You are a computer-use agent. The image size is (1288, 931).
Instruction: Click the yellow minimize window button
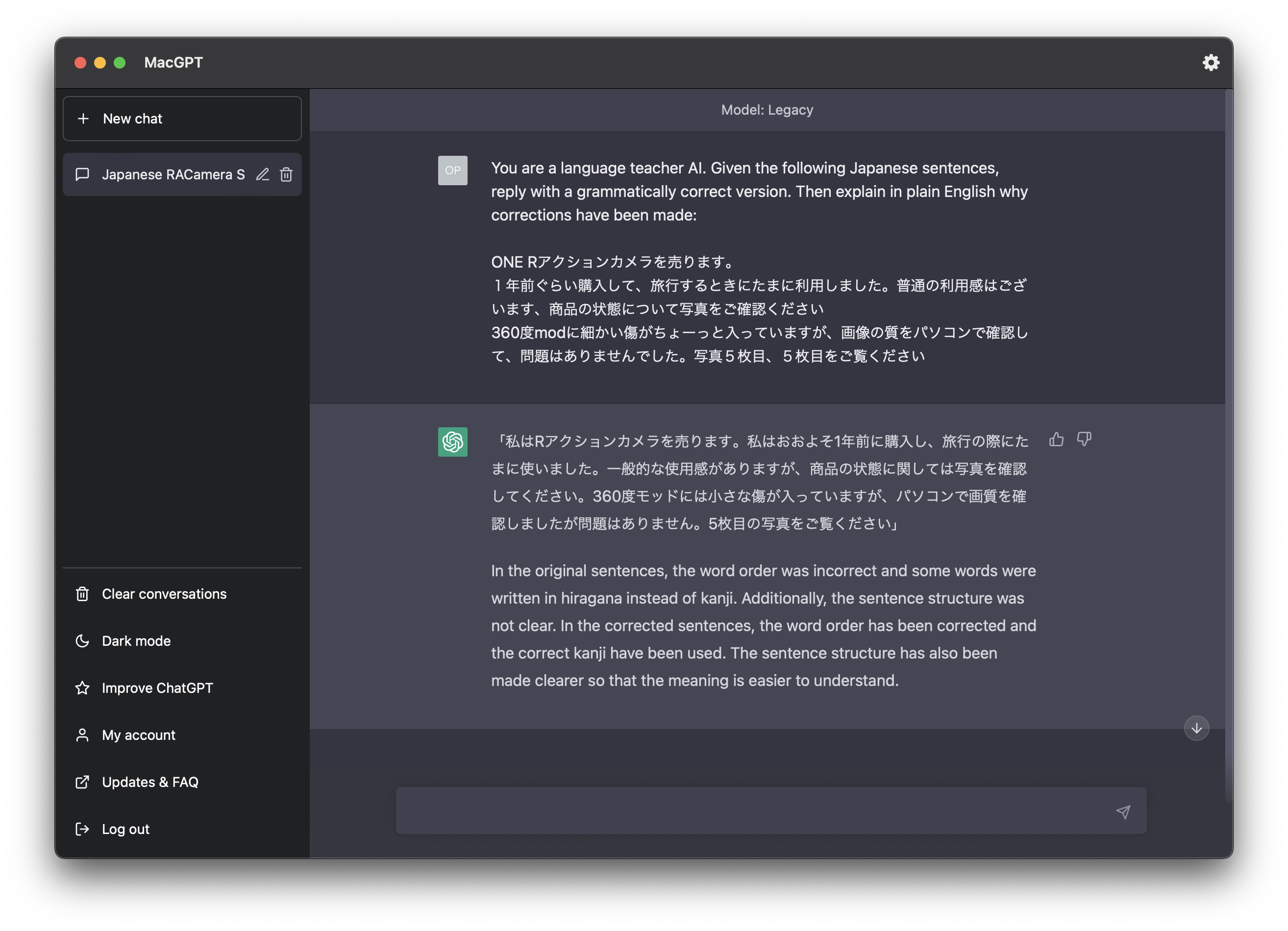[100, 62]
